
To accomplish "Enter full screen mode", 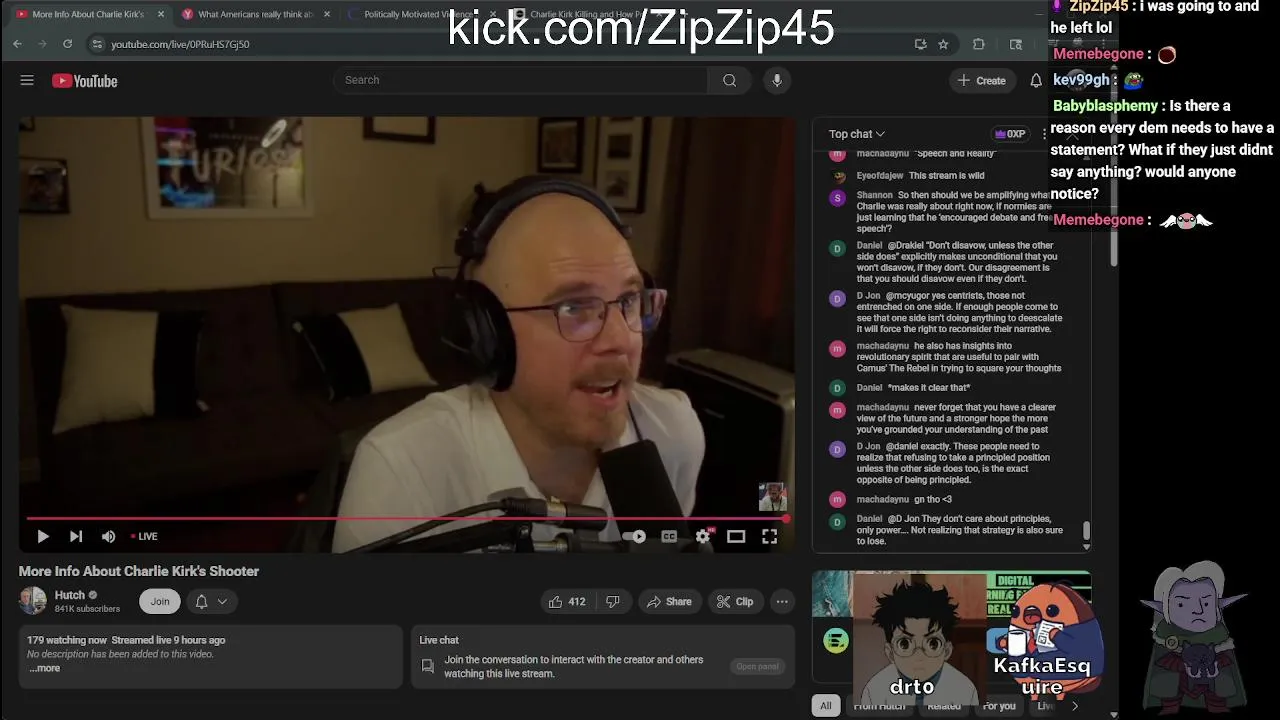I will tap(769, 536).
